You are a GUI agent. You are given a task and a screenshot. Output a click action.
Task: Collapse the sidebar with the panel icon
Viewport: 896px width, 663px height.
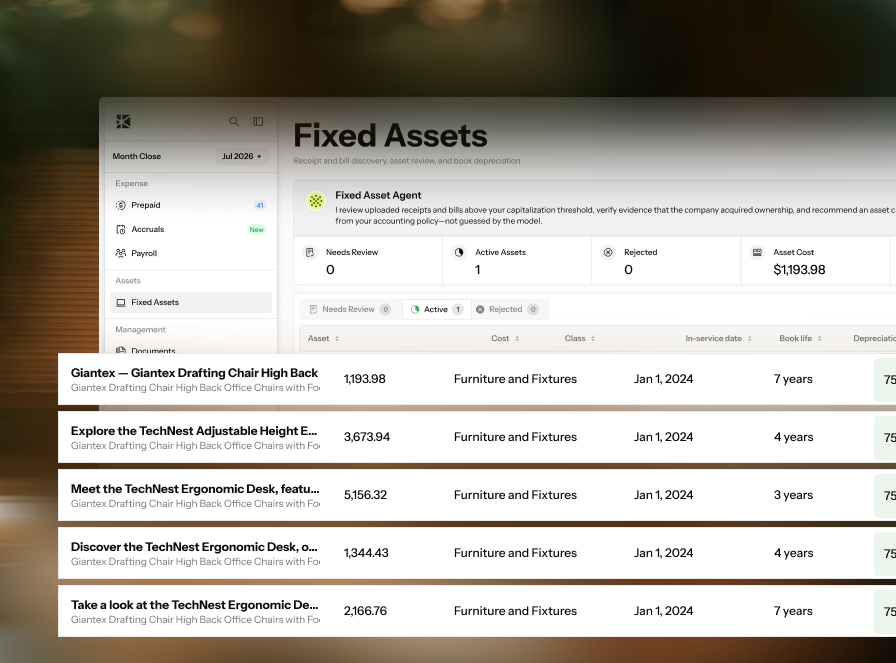(258, 121)
